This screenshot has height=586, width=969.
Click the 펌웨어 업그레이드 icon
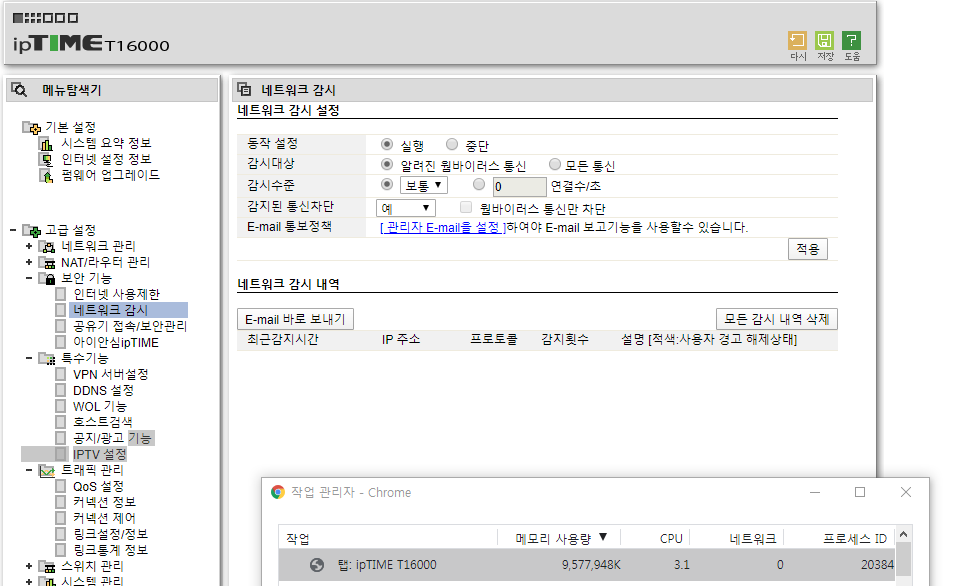(46, 176)
